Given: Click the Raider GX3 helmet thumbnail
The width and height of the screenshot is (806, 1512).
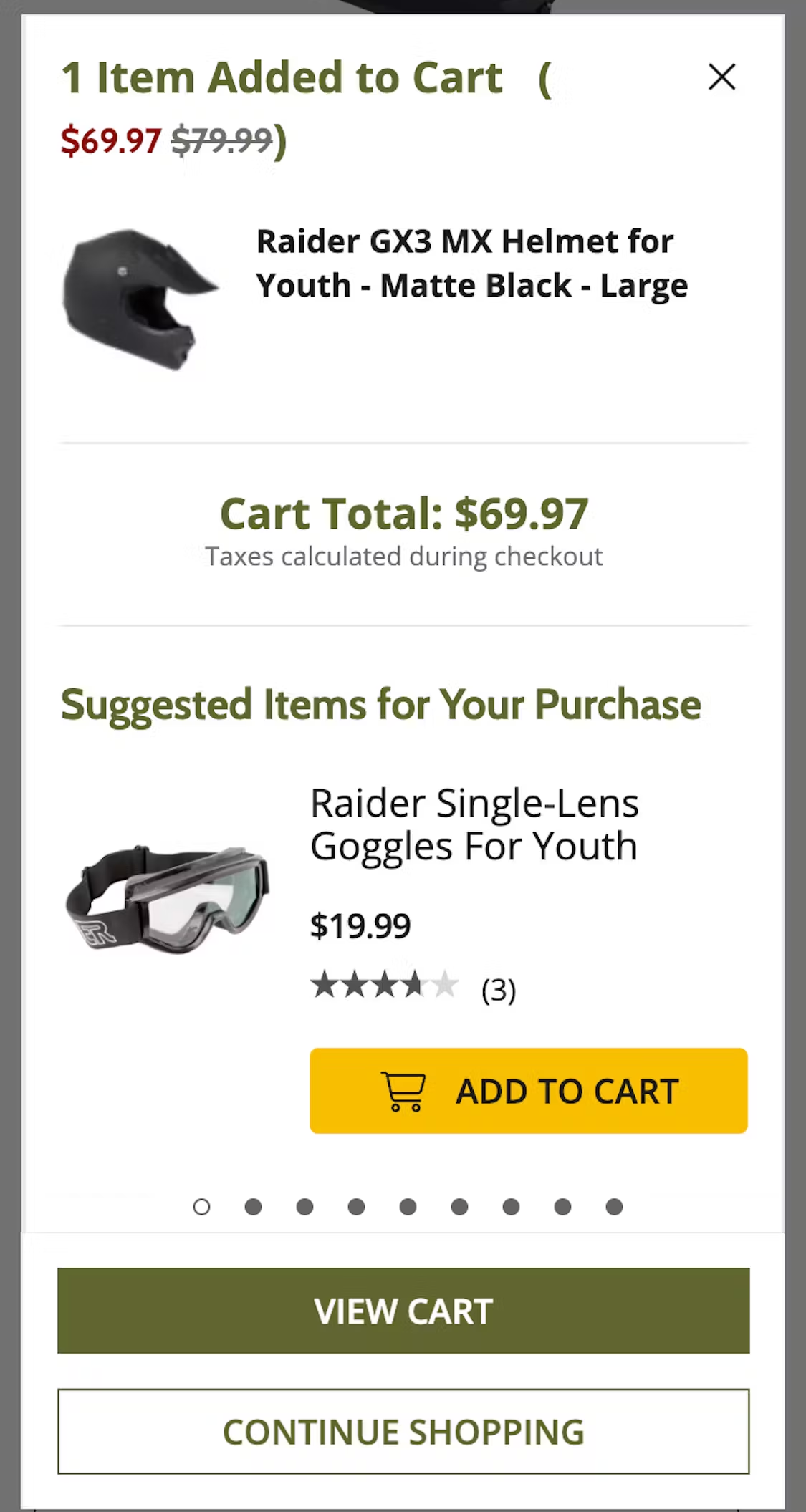Looking at the screenshot, I should [140, 299].
